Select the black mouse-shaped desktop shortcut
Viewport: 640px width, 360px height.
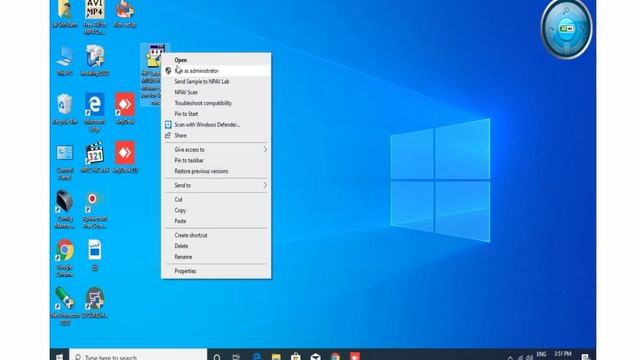coord(65,210)
